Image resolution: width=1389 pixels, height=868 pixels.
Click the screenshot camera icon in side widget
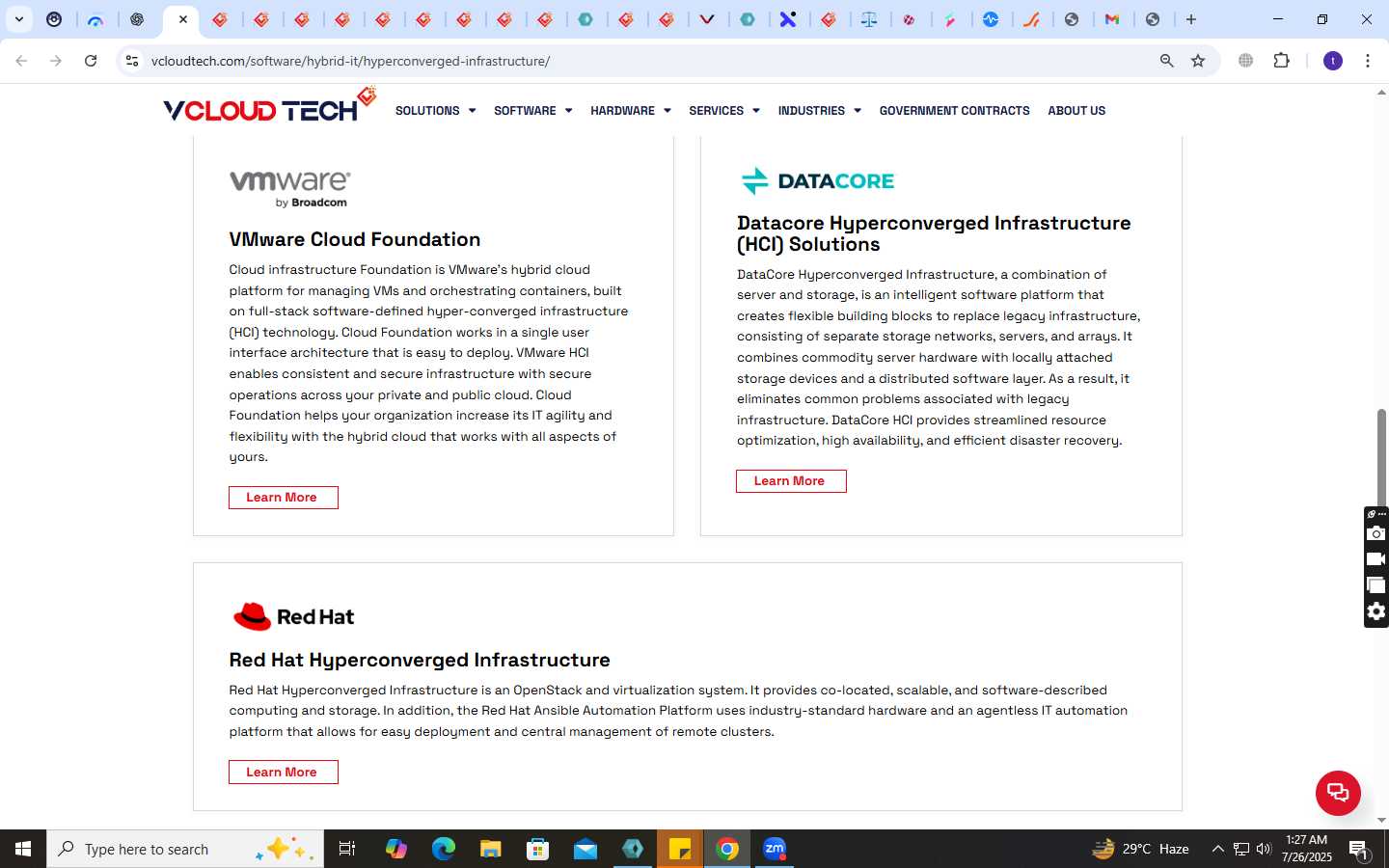1376,533
